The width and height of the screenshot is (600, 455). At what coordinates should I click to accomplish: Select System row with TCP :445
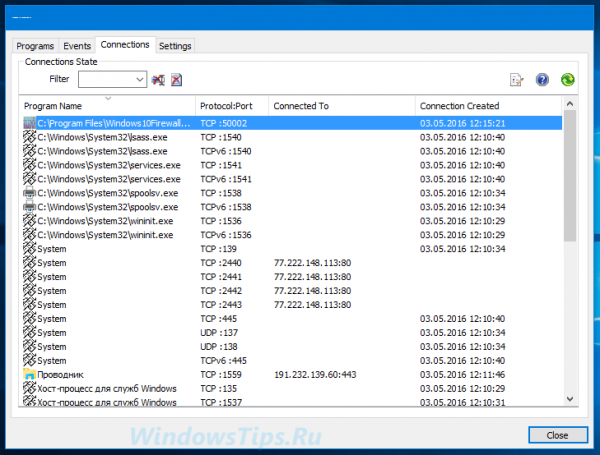click(292, 319)
